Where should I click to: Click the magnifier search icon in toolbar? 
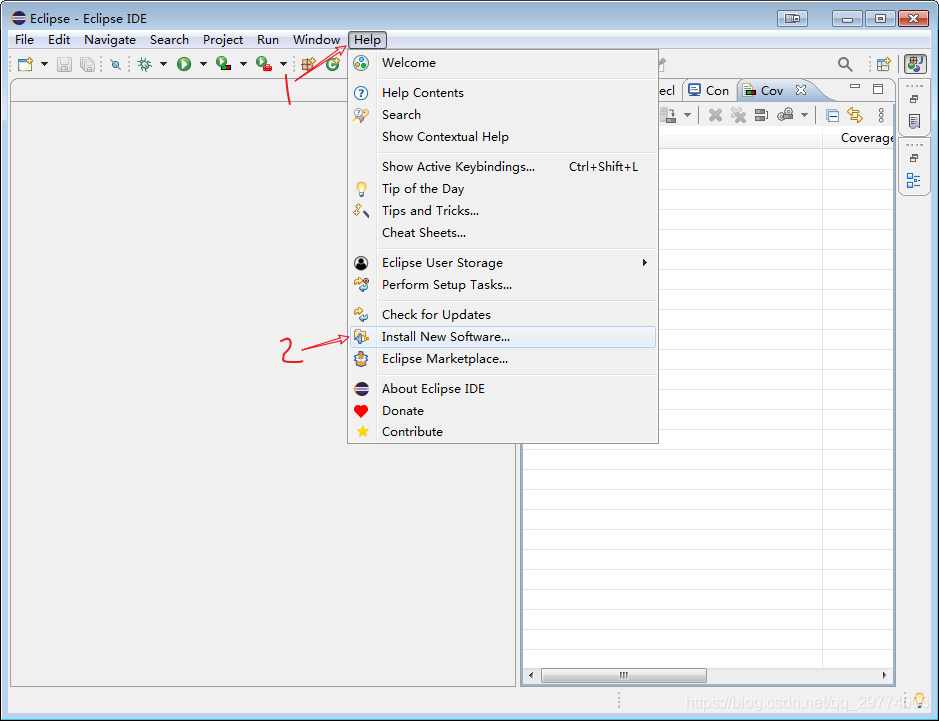coord(845,64)
